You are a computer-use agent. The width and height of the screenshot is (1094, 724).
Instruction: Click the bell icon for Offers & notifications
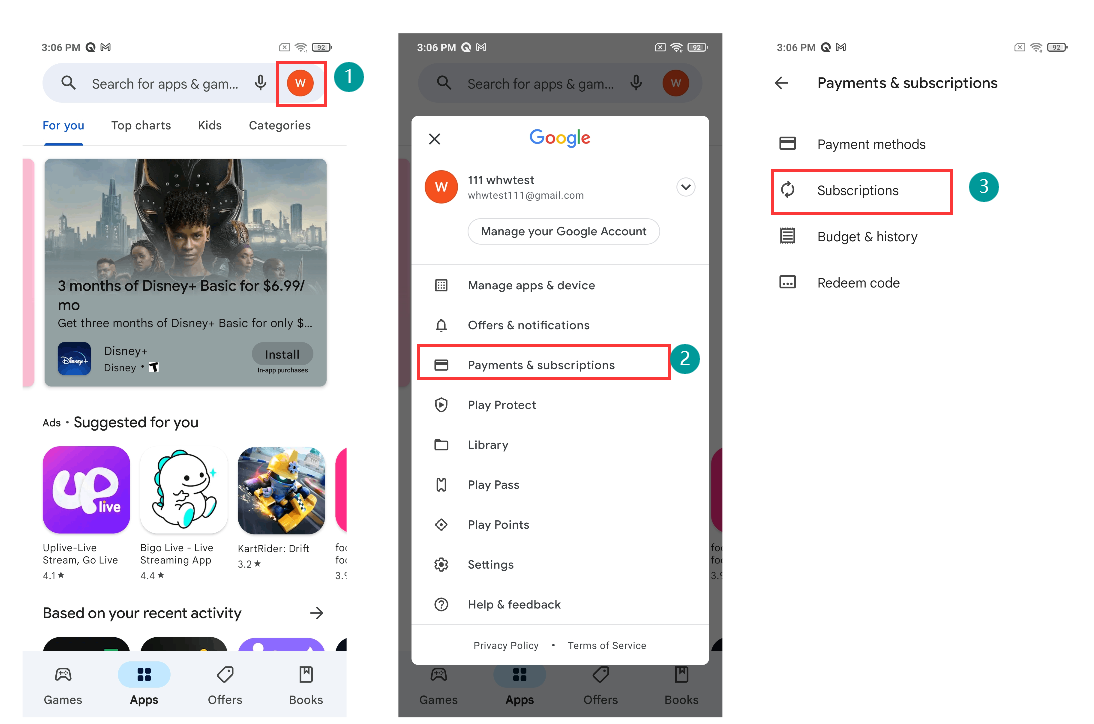coord(442,325)
